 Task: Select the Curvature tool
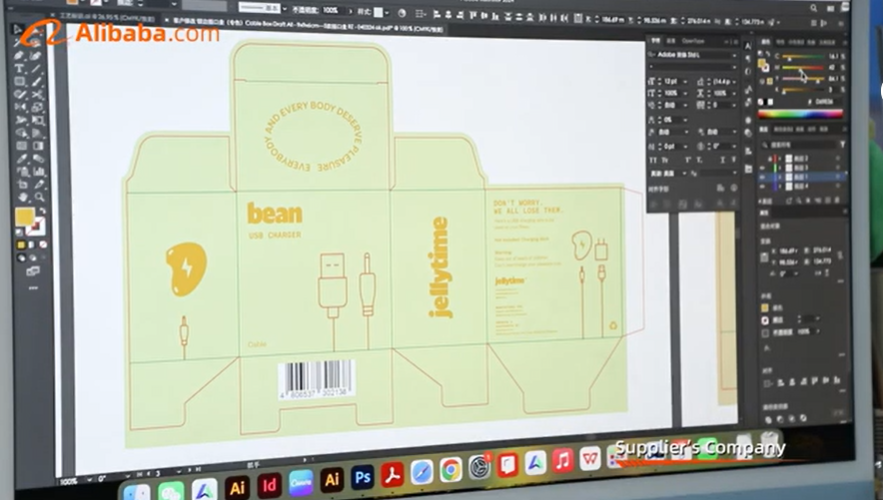pos(37,56)
